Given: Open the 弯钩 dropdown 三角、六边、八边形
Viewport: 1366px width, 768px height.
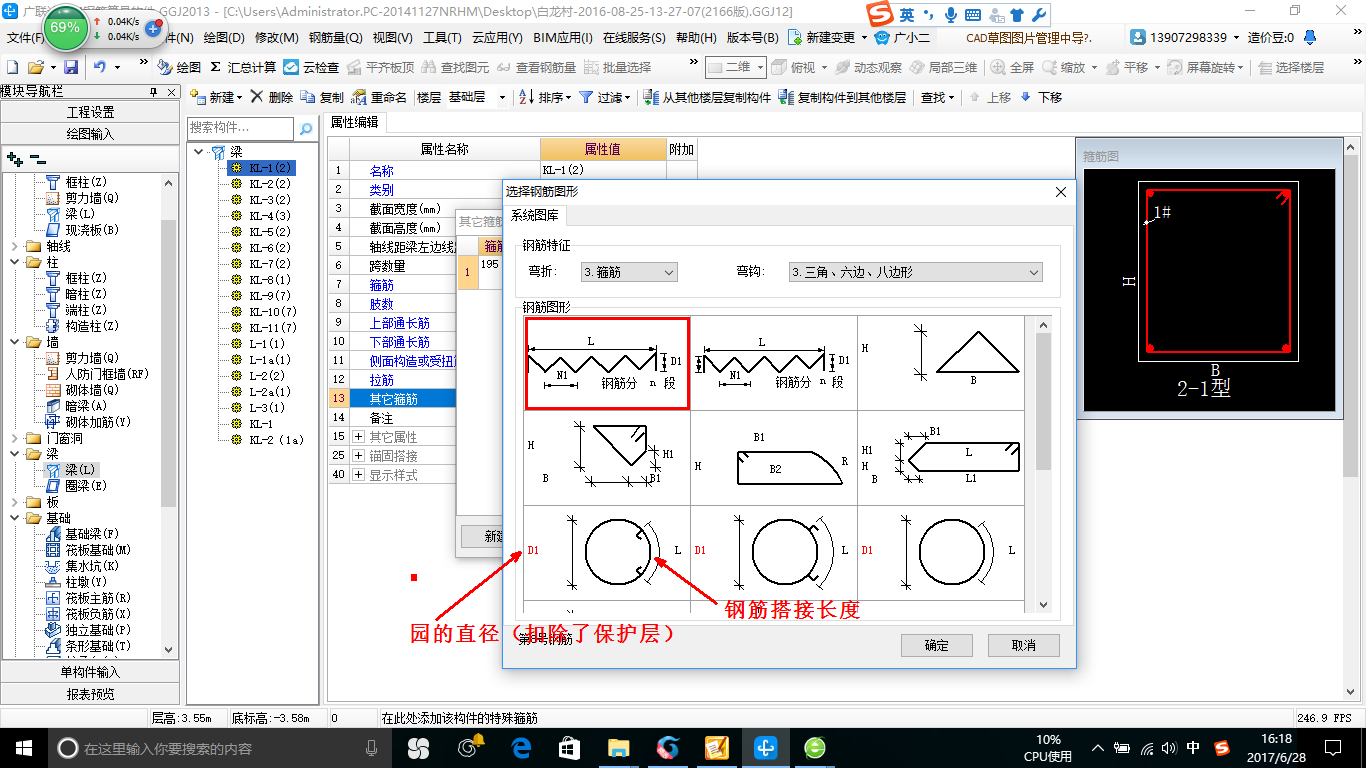Looking at the screenshot, I should pyautogui.click(x=915, y=272).
